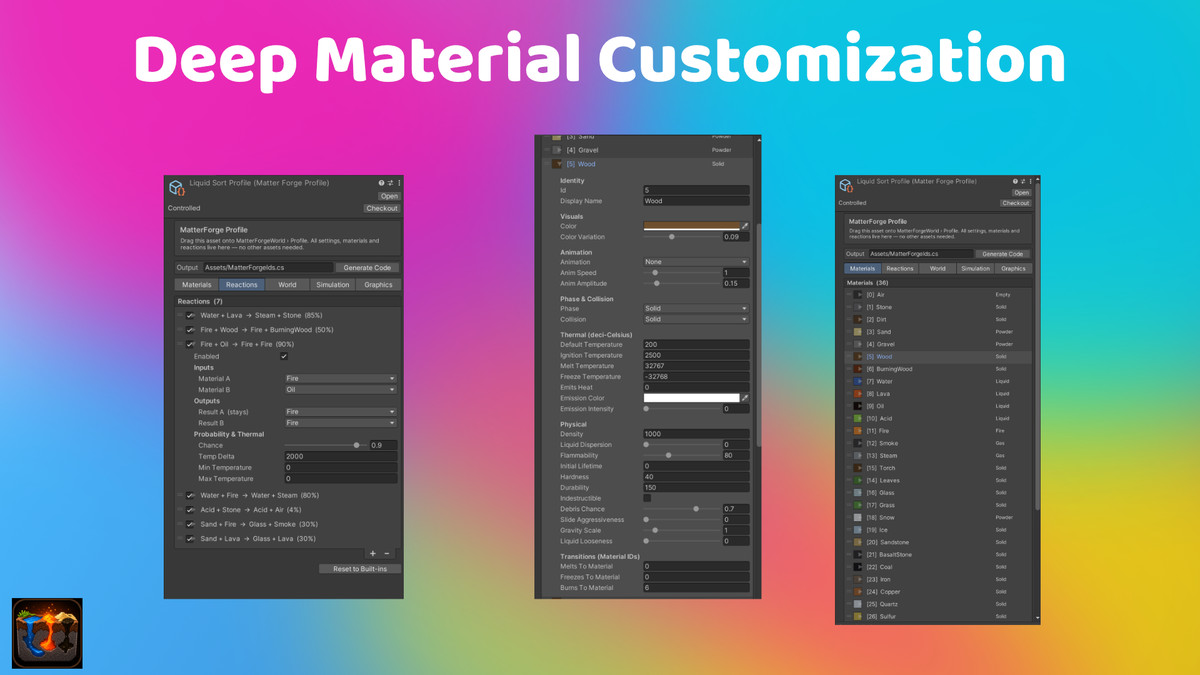Click the Chance slider for Fire + Oil
The image size is (1200, 675).
coord(325,445)
